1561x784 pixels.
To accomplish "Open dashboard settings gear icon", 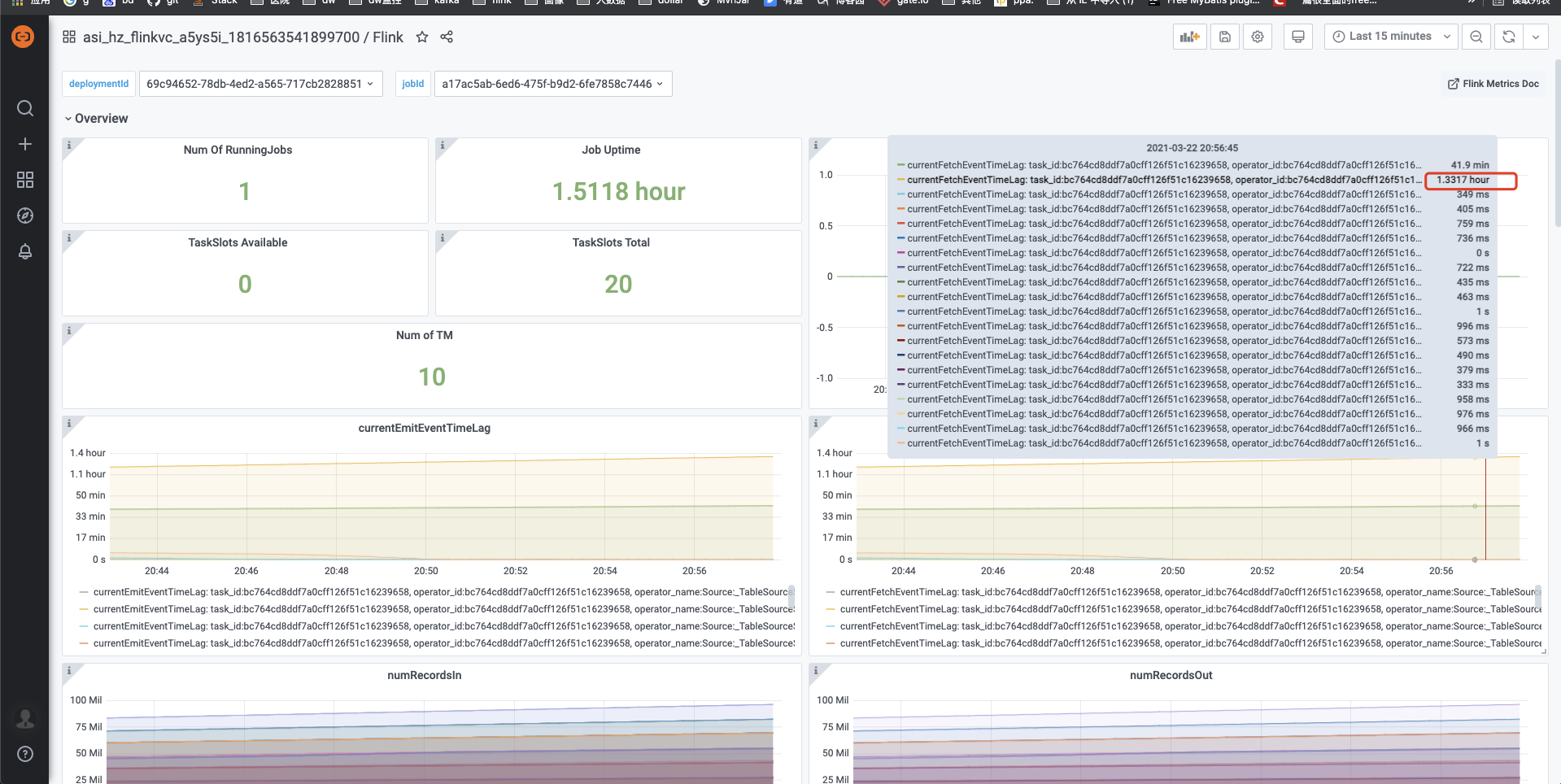I will click(x=1258, y=37).
